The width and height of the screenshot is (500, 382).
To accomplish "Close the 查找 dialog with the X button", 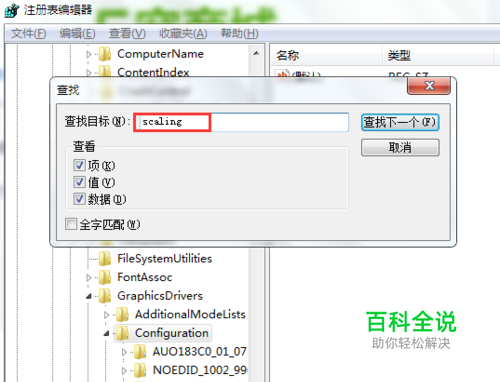I will coord(429,86).
